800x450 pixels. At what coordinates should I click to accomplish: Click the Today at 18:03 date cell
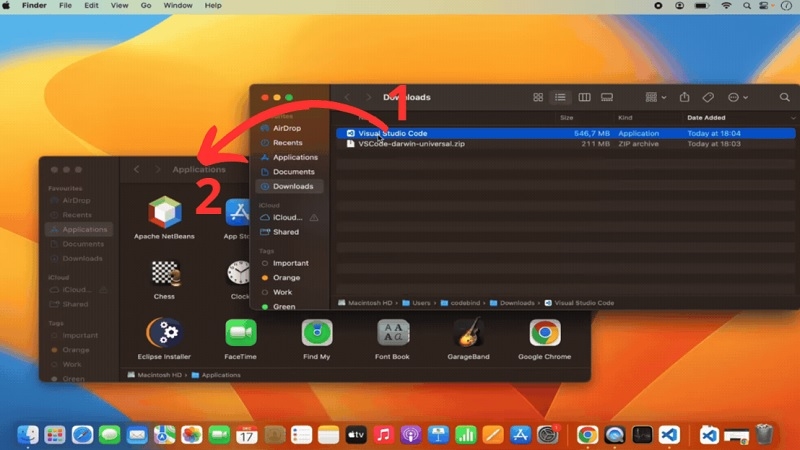(x=714, y=144)
